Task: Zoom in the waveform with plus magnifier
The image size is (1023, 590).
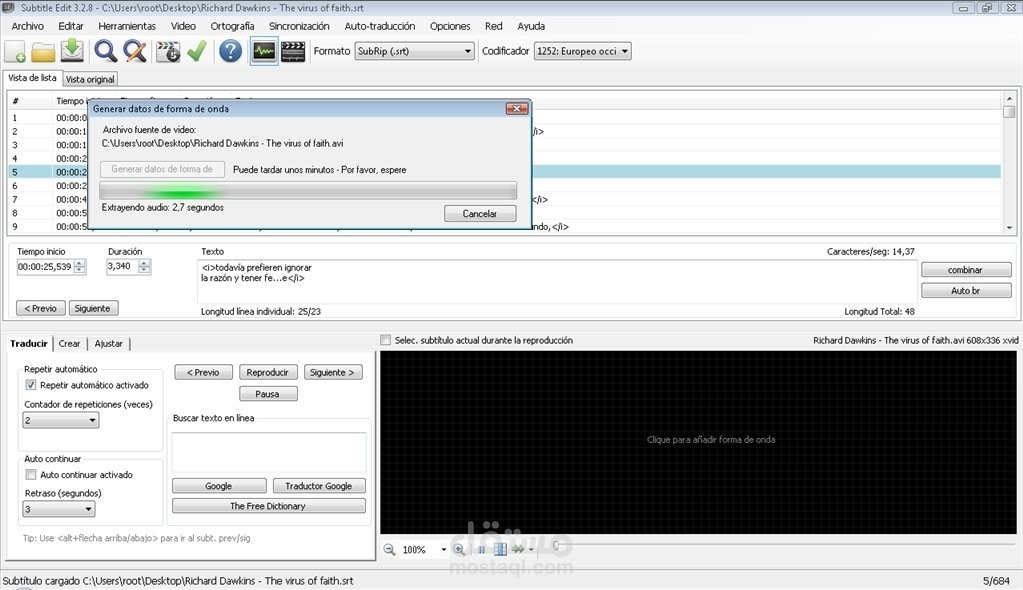Action: pyautogui.click(x=459, y=550)
